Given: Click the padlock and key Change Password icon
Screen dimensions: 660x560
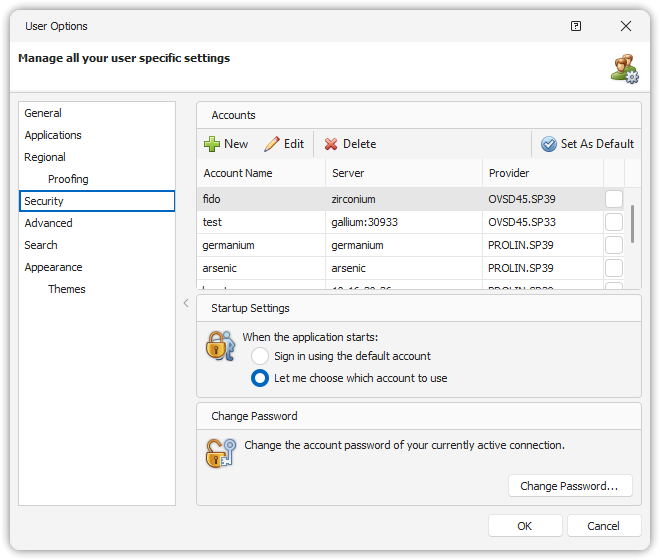Looking at the screenshot, I should [x=219, y=453].
